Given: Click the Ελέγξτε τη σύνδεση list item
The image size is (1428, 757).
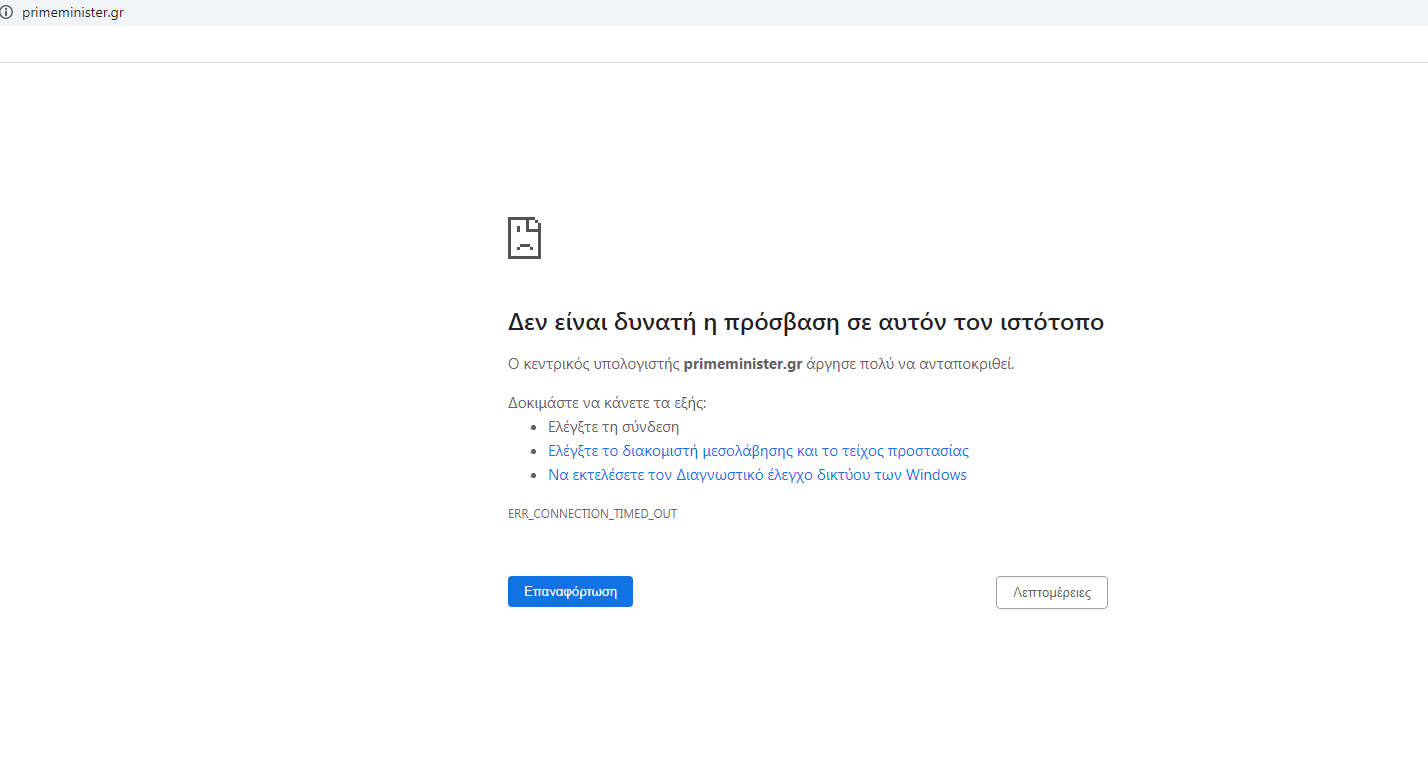Looking at the screenshot, I should (613, 427).
